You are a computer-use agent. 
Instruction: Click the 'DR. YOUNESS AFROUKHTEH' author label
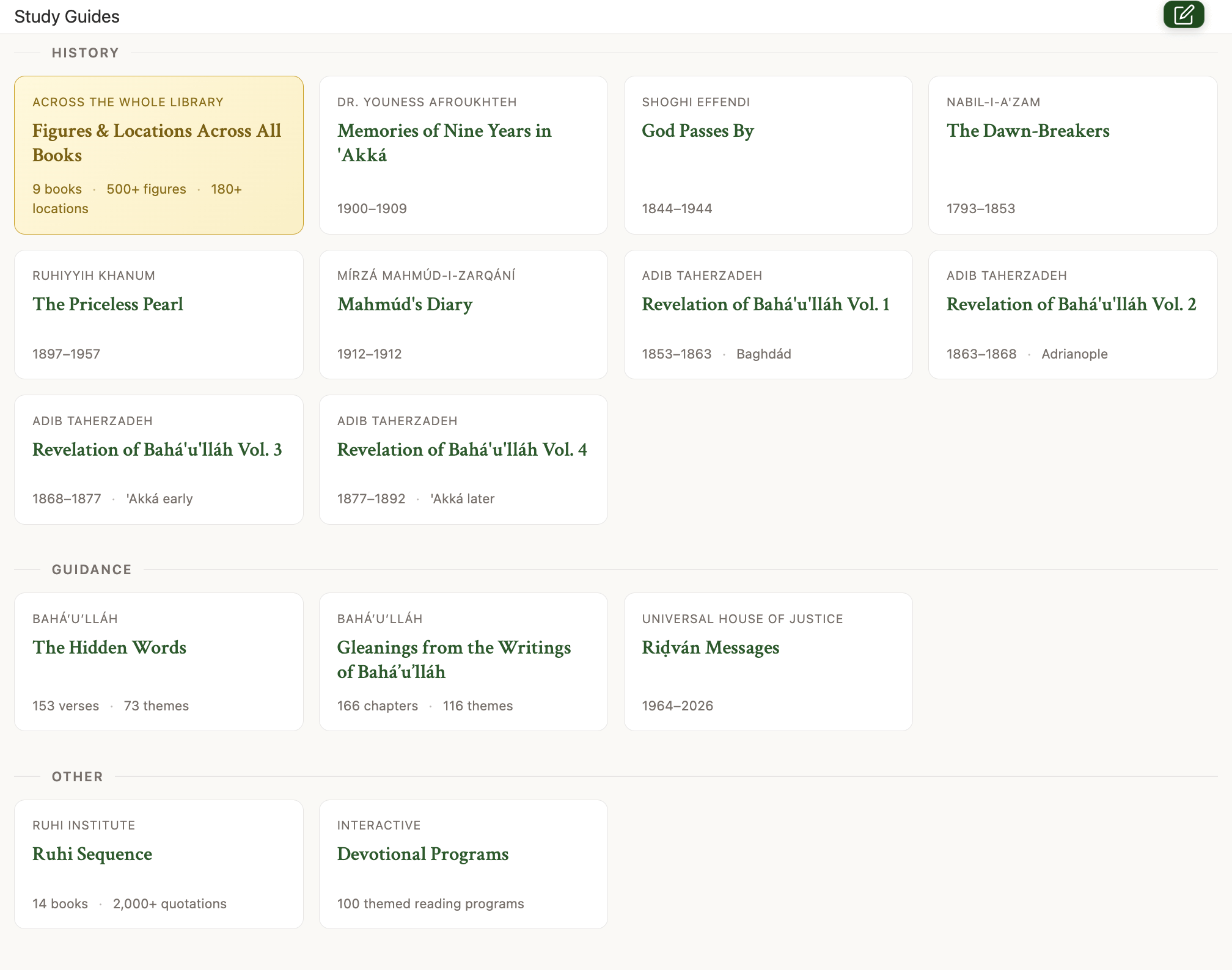pyautogui.click(x=427, y=102)
